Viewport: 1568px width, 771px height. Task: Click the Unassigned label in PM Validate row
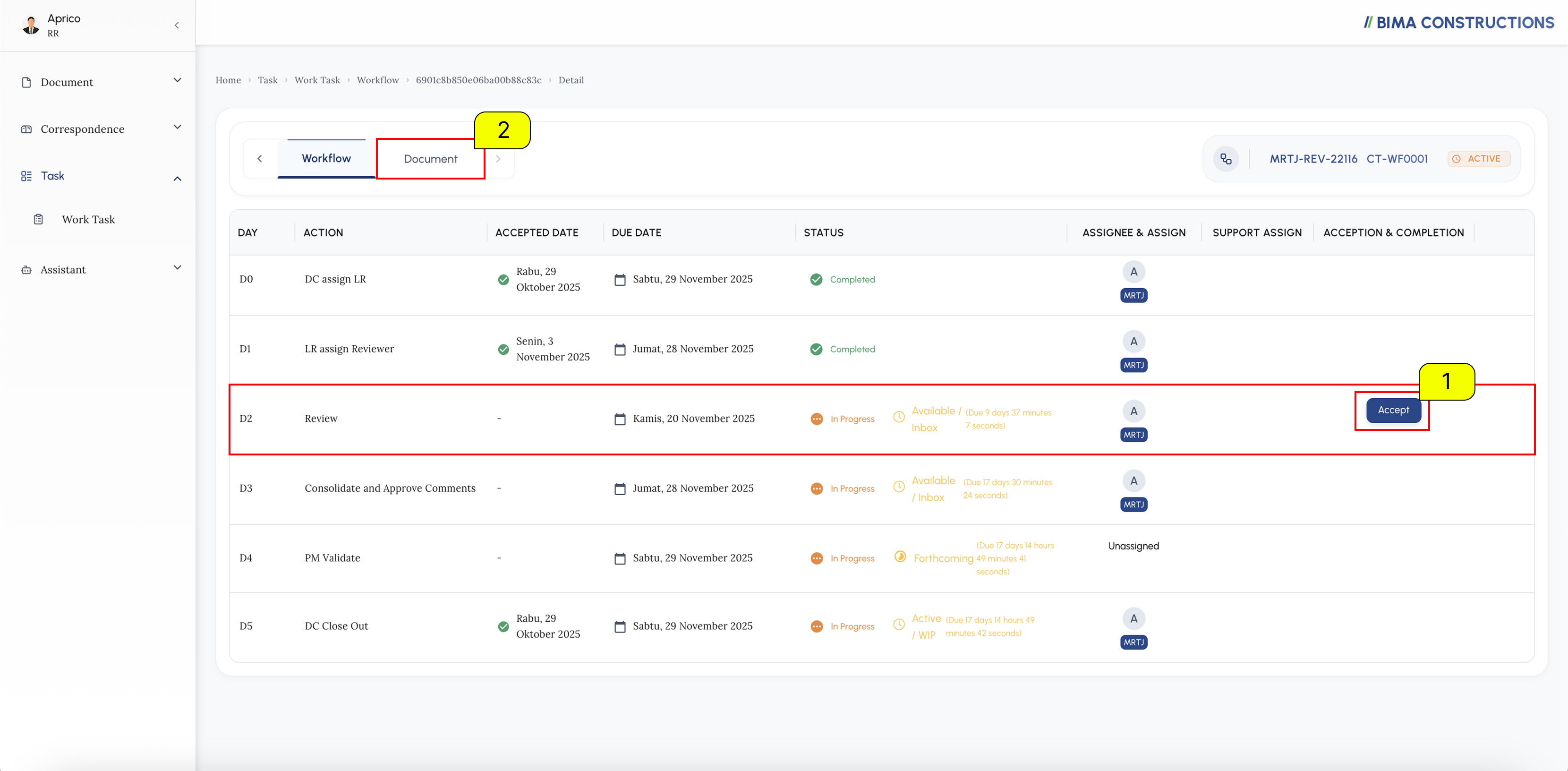click(x=1133, y=546)
